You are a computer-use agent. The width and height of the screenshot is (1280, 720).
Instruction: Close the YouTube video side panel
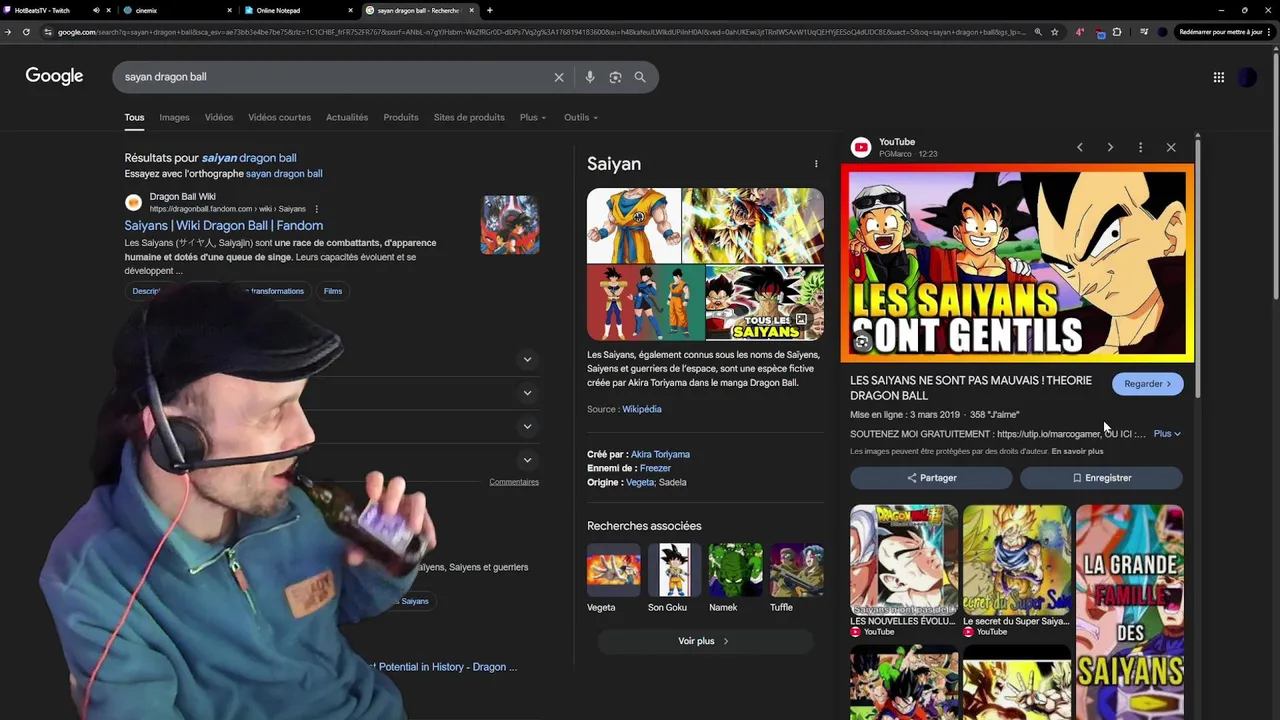tap(1171, 147)
